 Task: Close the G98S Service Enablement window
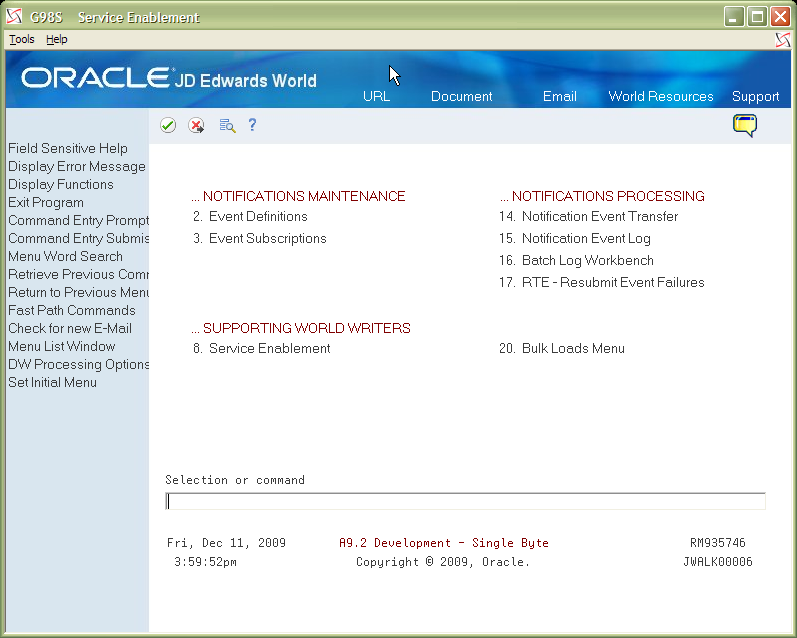(780, 17)
